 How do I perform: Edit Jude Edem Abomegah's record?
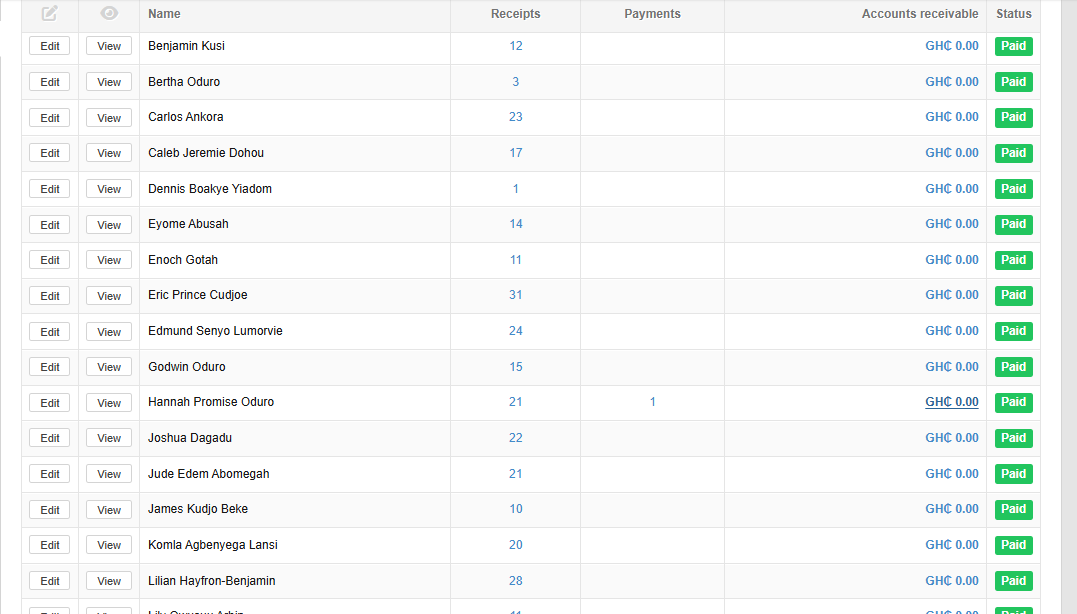[x=49, y=474]
